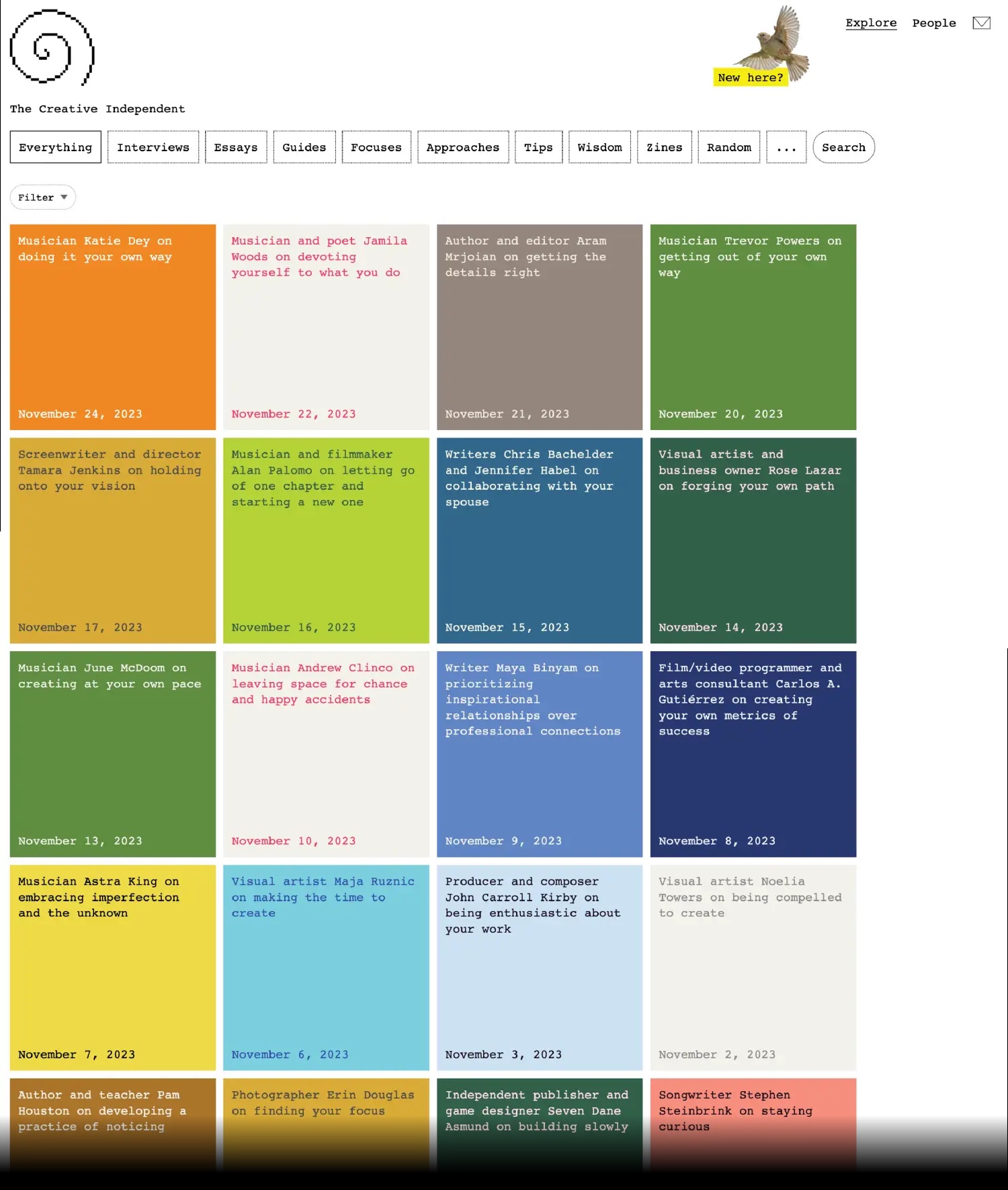Open the yellow Astra King interview tile
Viewport: 1008px width, 1190px height.
112,968
